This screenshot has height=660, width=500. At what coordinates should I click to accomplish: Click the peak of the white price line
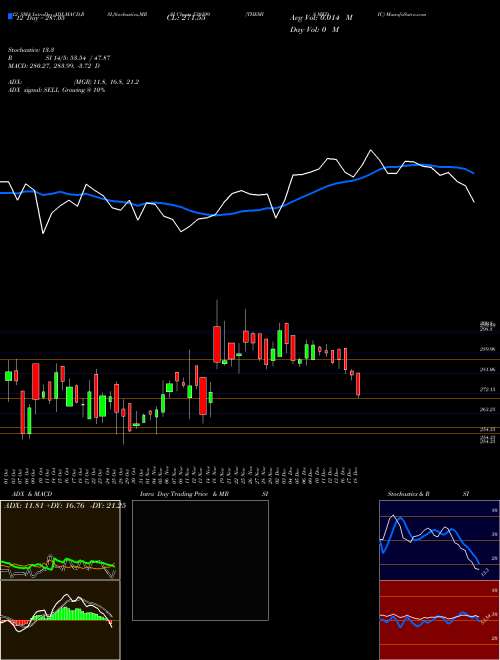tap(371, 150)
